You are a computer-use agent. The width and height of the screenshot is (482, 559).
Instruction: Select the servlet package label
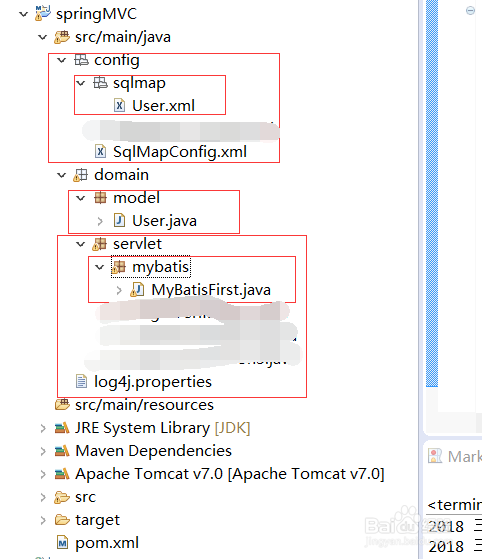click(x=137, y=244)
